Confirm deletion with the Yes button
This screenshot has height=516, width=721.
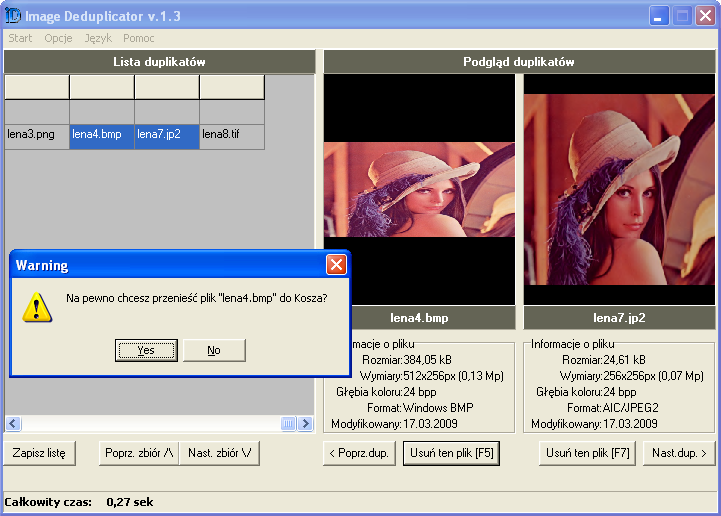(146, 350)
